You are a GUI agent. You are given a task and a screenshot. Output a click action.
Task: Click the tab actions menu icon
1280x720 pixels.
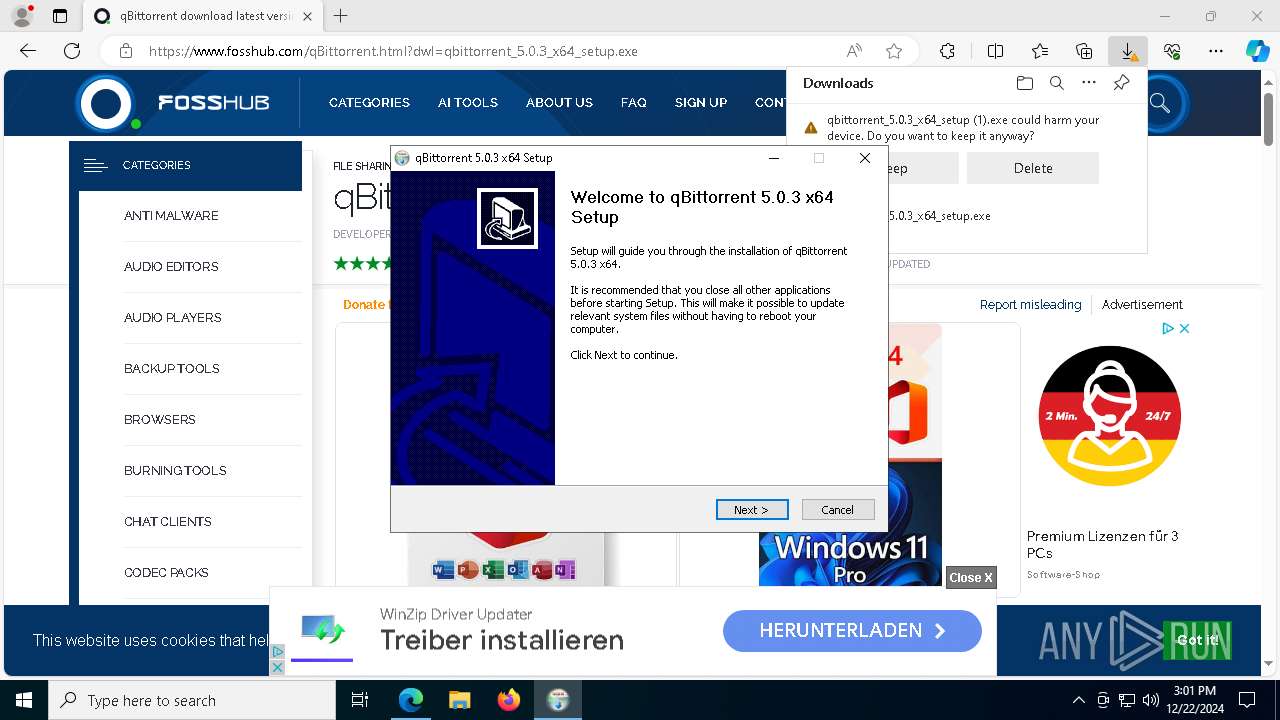(60, 16)
